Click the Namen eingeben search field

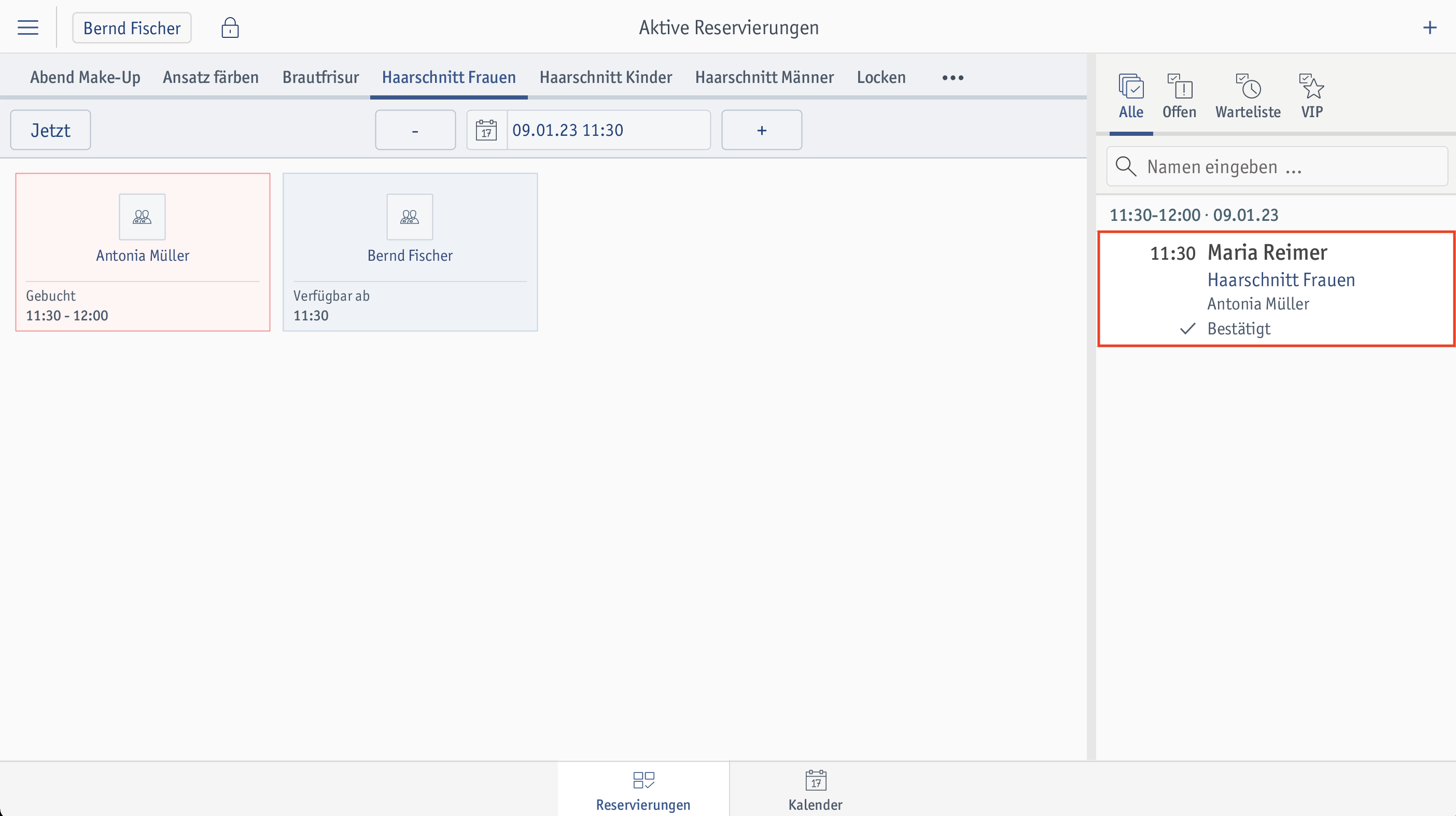coord(1278,166)
